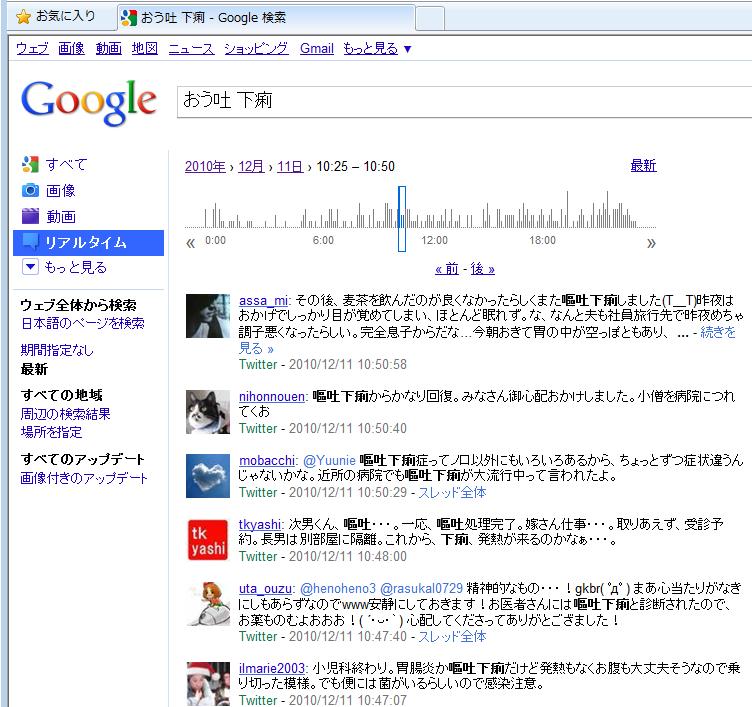Click timestamp 2010/12/11 10:48:00

pos(348,556)
